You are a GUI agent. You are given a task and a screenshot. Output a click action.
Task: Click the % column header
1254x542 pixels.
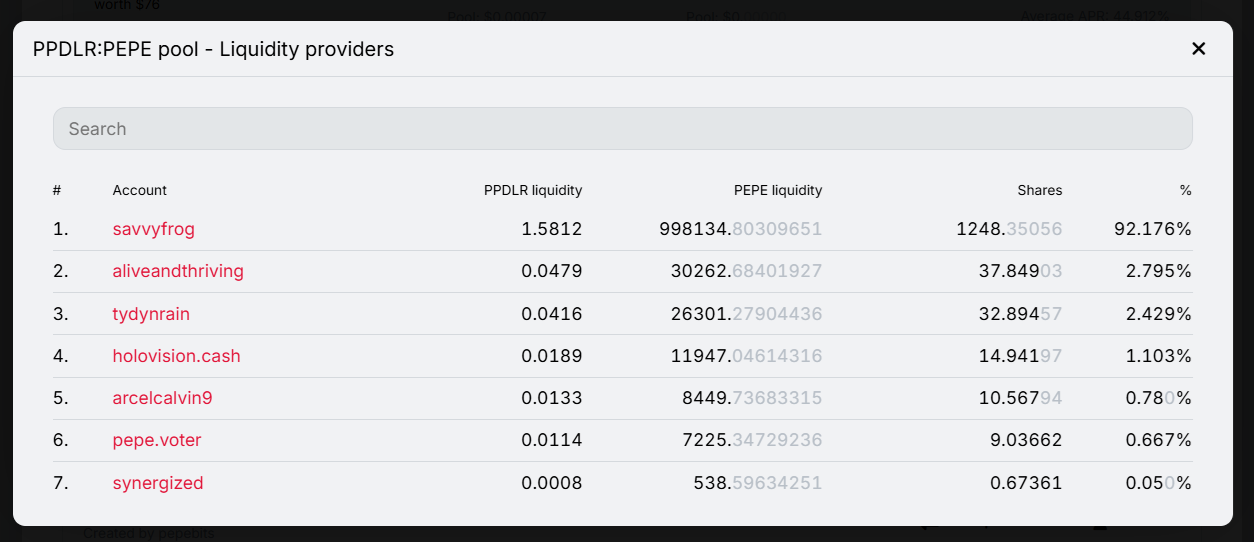[1185, 190]
